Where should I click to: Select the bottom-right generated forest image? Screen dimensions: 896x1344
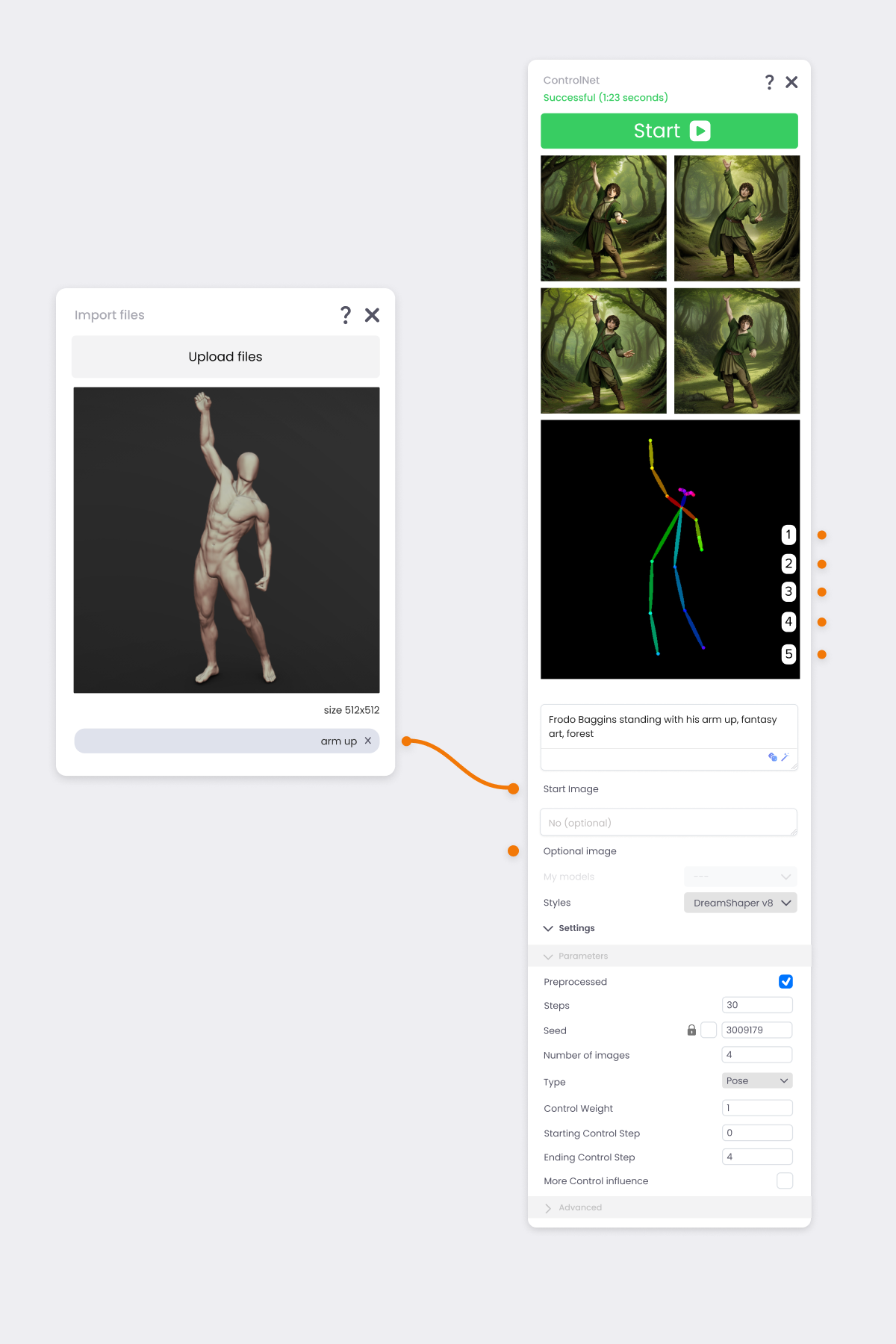(x=737, y=351)
